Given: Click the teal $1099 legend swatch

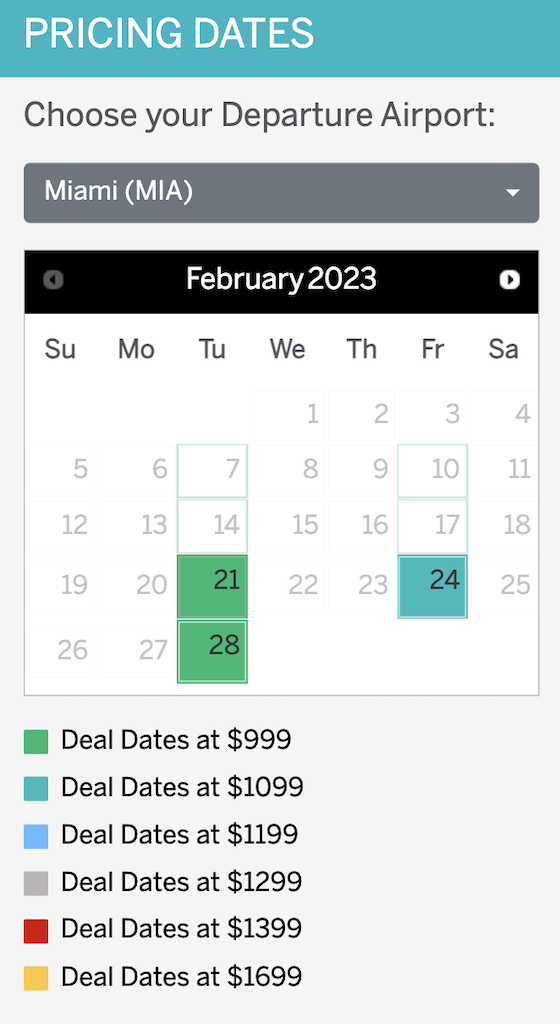Looking at the screenshot, I should 36,789.
